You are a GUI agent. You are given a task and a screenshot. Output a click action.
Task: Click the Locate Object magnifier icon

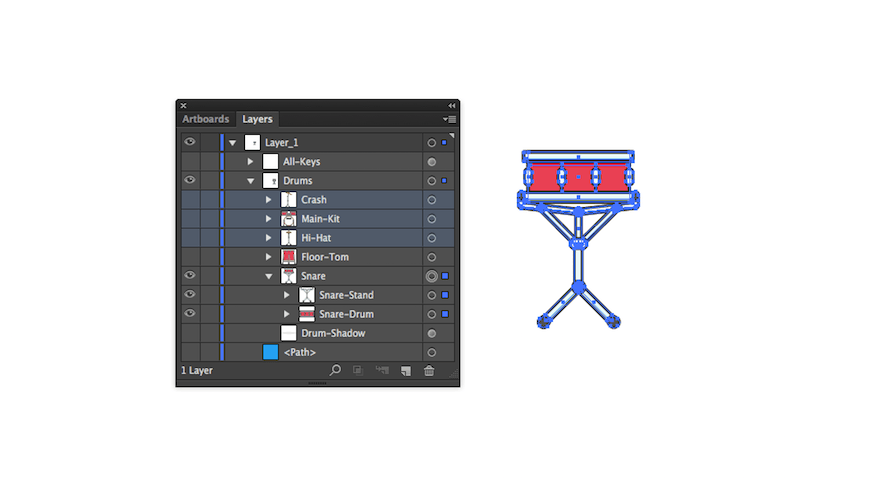point(335,370)
